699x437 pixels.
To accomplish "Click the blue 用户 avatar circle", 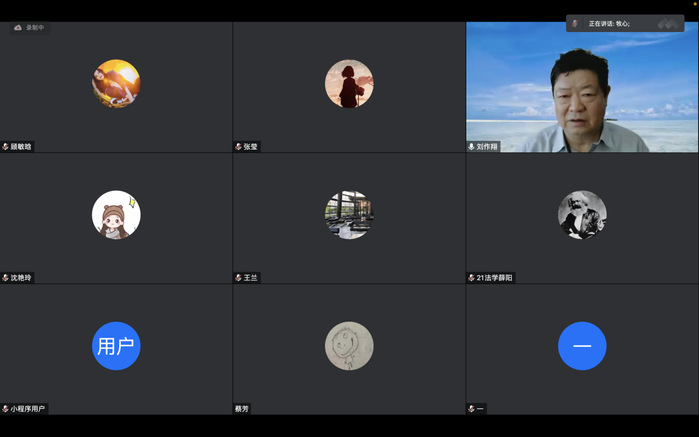I will pyautogui.click(x=116, y=346).
